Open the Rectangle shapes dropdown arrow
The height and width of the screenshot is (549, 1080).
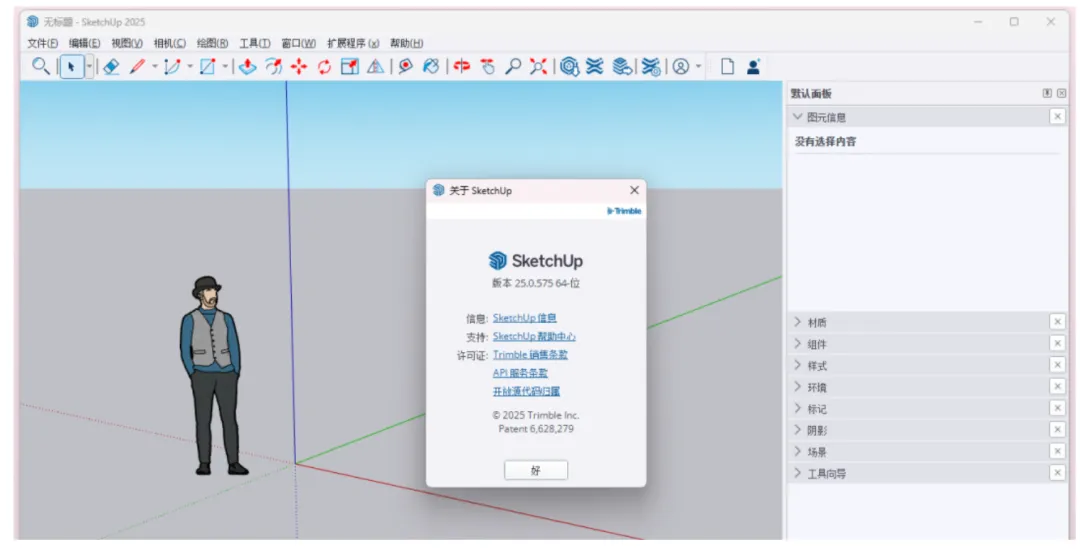[x=225, y=67]
